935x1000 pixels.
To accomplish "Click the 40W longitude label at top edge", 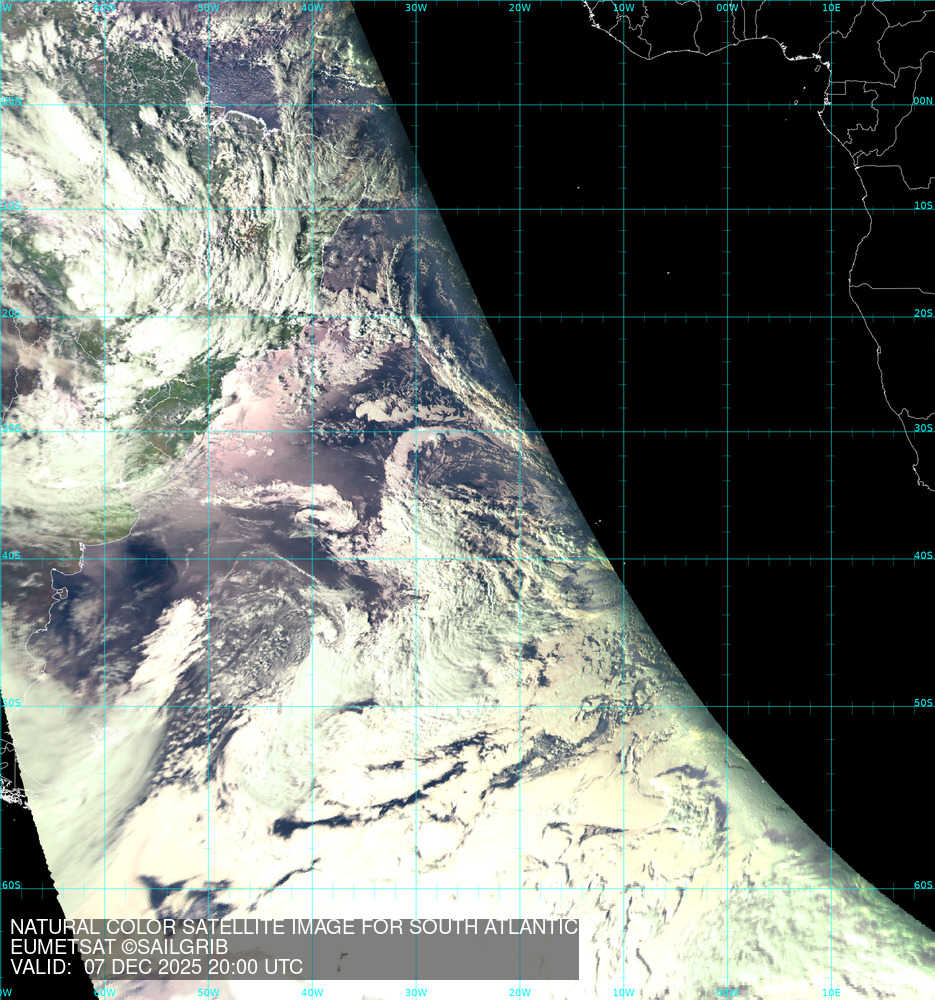I will point(312,8).
